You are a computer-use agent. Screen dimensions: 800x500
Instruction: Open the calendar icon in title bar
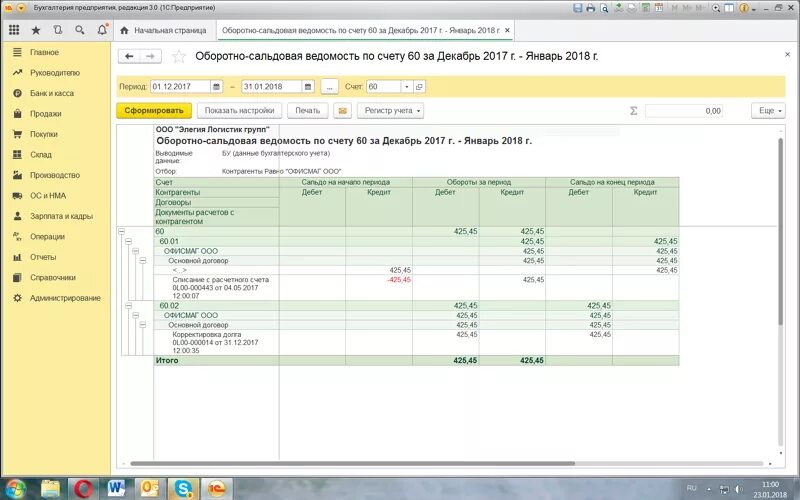[659, 8]
